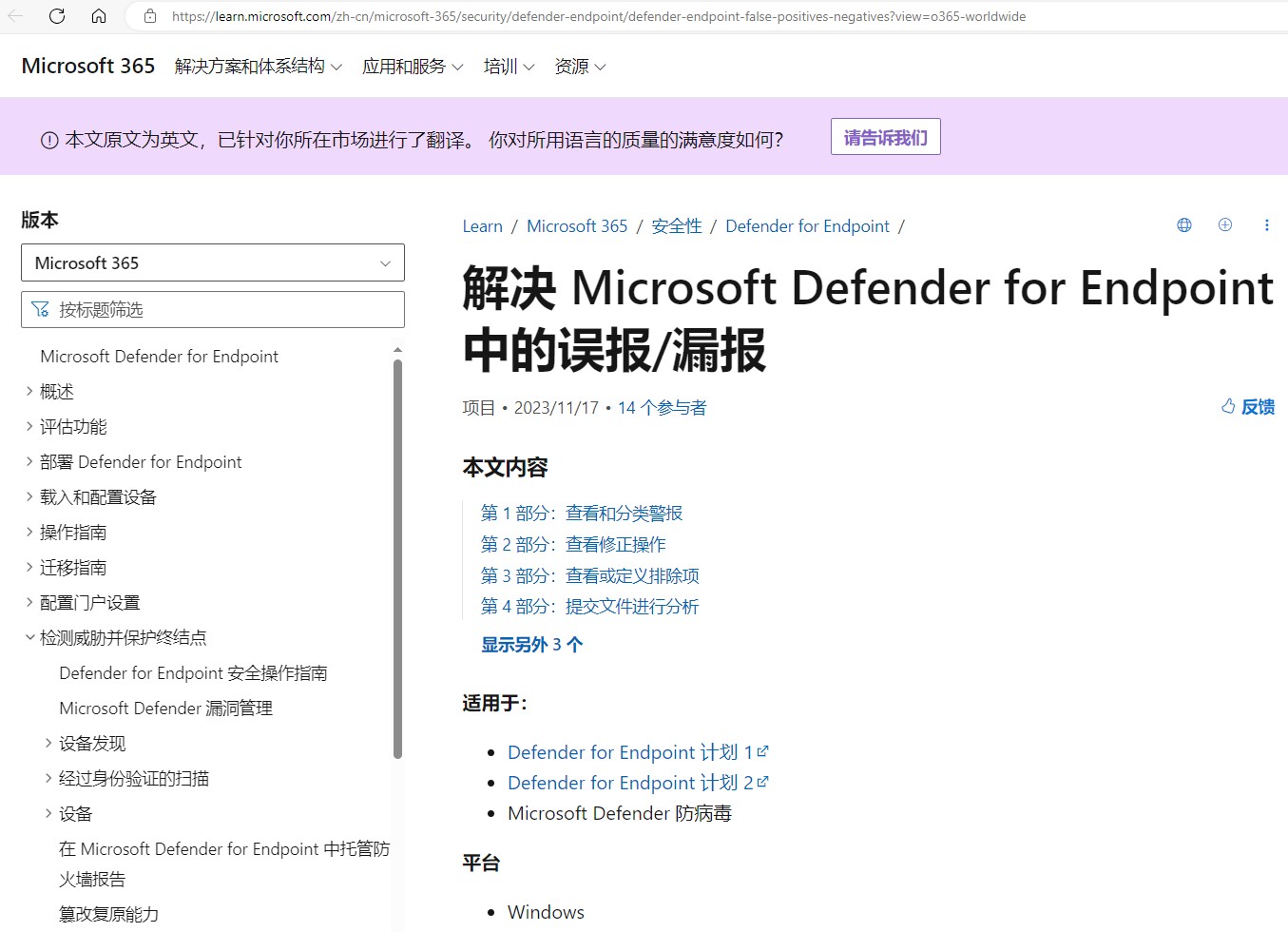Click the 请告诉我们 button
Image resolution: width=1288 pixels, height=932 pixels.
[x=885, y=137]
